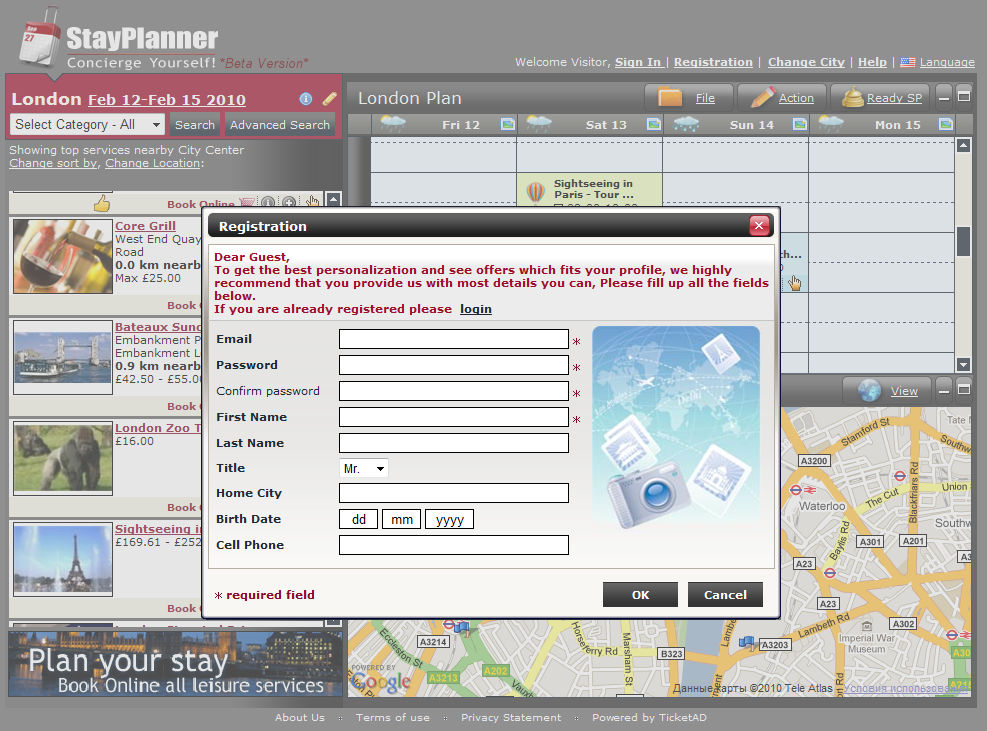Click the plan scrollbar thumb
The height and width of the screenshot is (731, 987).
(x=963, y=241)
